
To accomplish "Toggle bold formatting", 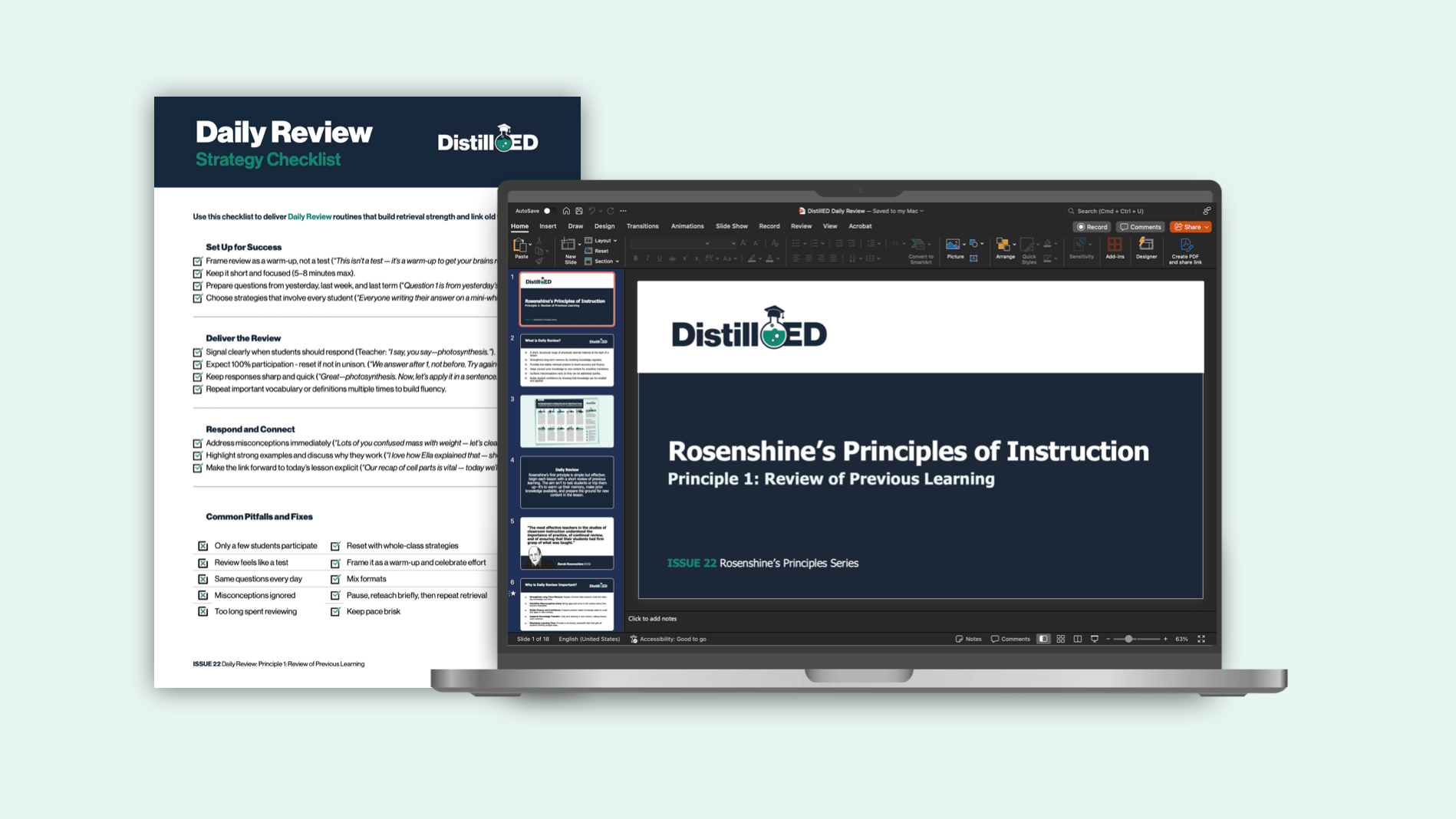I will pyautogui.click(x=635, y=258).
